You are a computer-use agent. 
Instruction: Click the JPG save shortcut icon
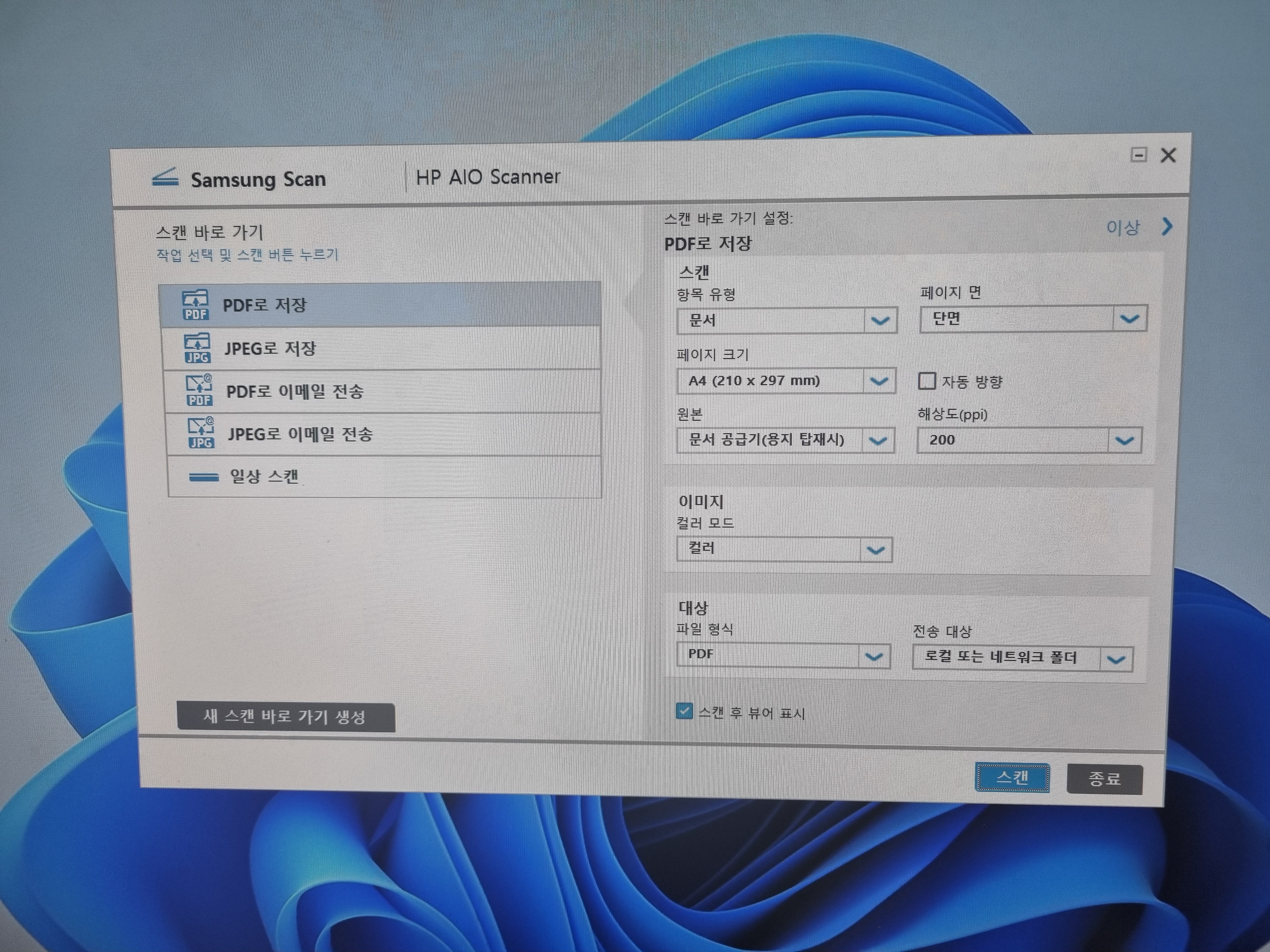(197, 348)
